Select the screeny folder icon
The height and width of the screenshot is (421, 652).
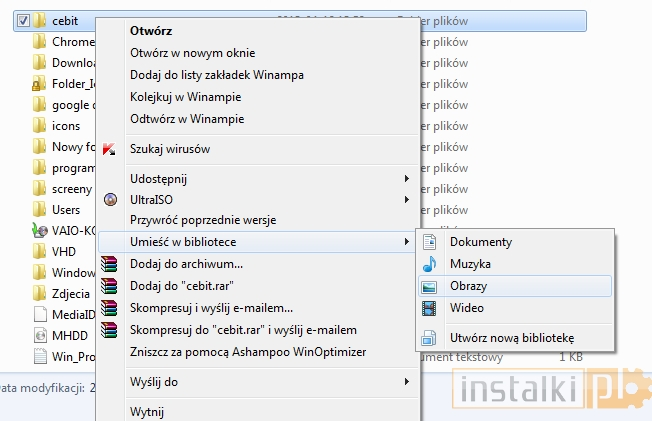(39, 189)
